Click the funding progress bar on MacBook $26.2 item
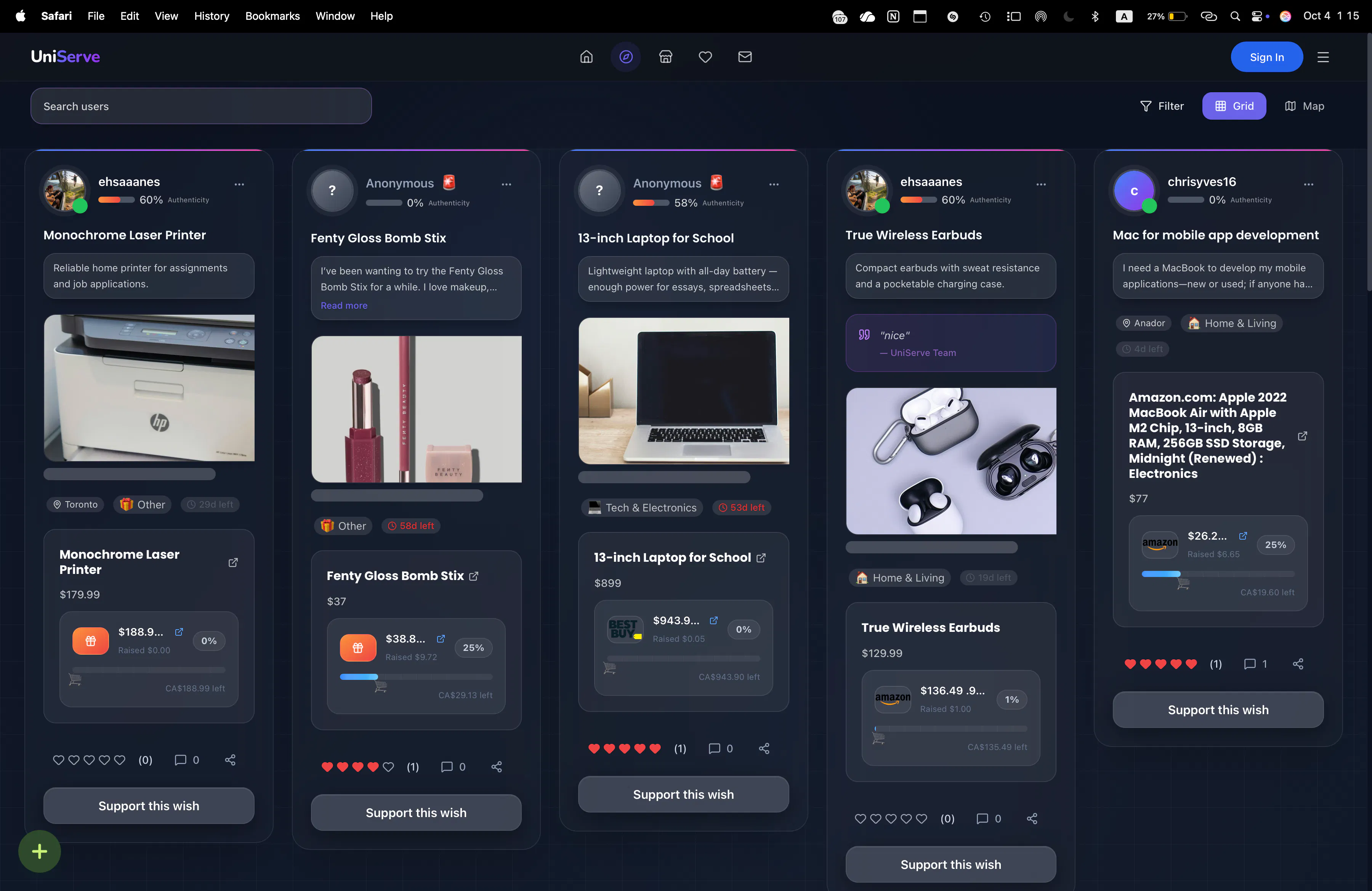Screen dimensions: 1372x891 1218,574
